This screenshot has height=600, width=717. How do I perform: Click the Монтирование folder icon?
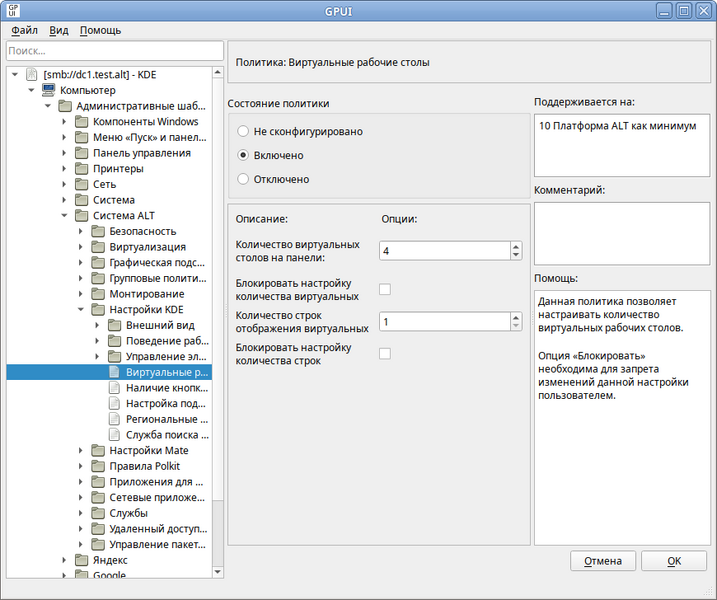coord(98,294)
